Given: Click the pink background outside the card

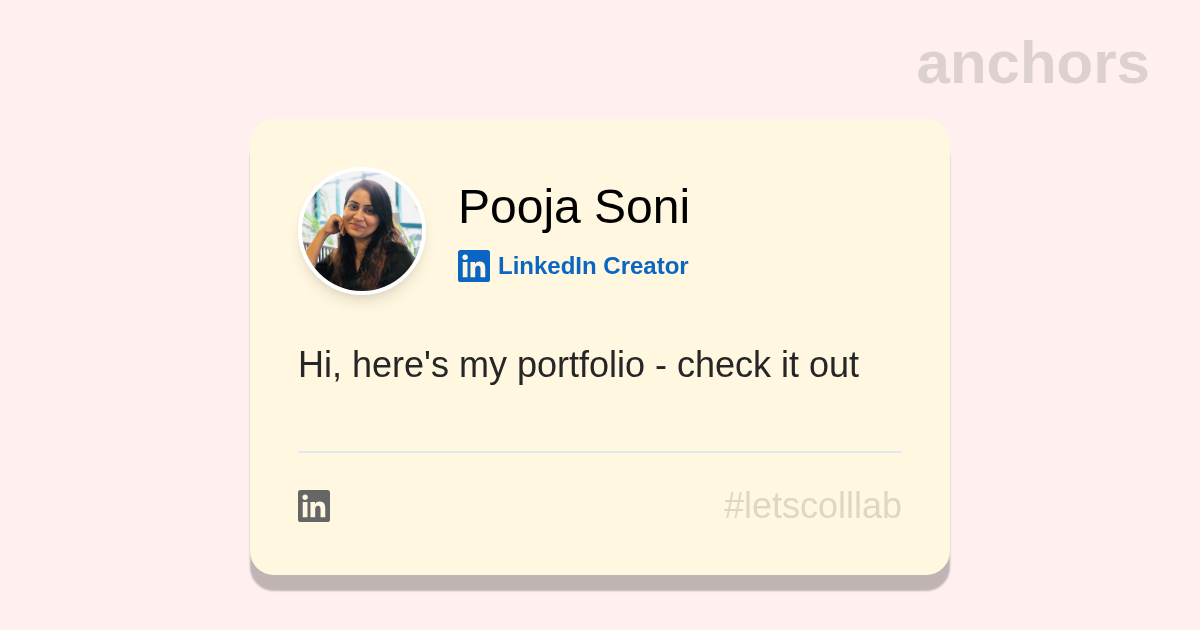Looking at the screenshot, I should (120, 320).
